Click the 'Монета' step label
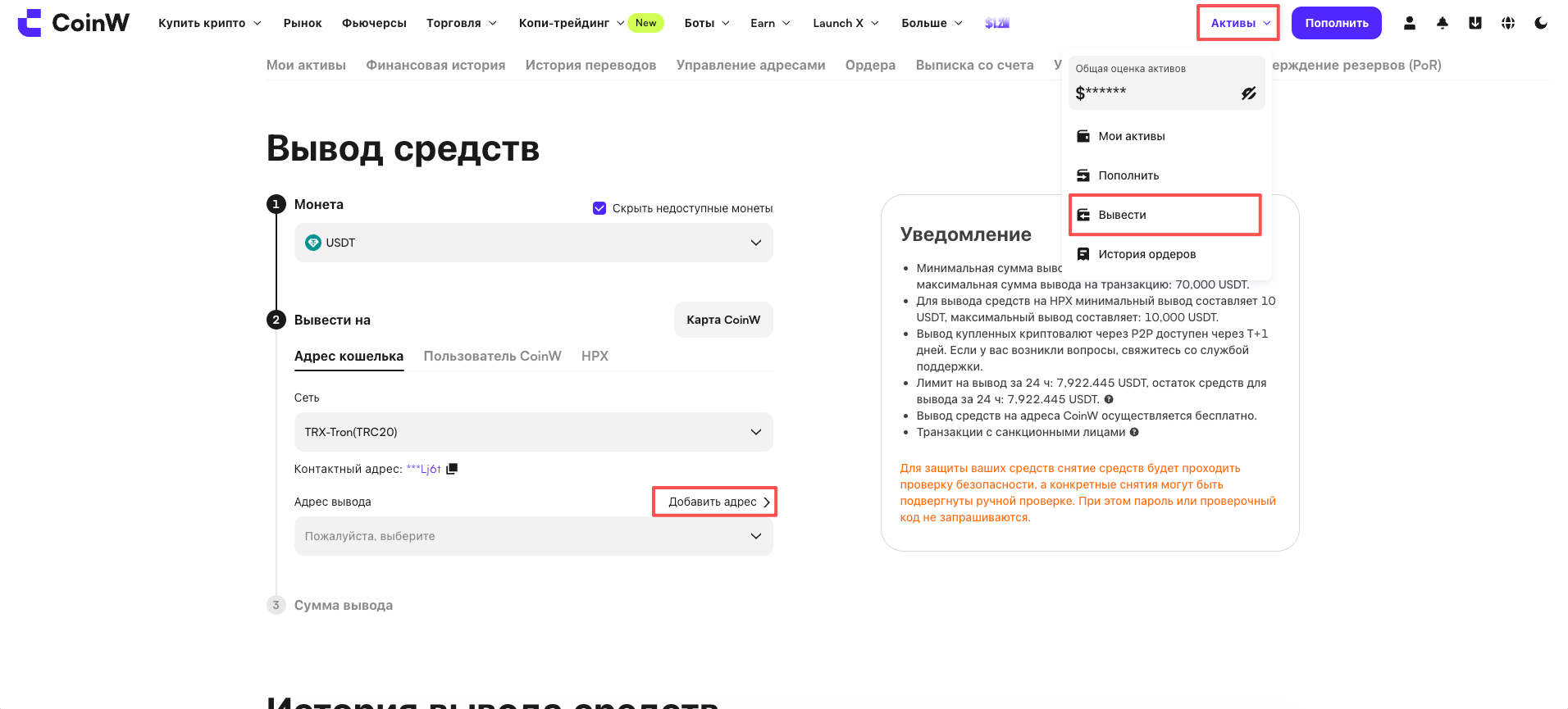The image size is (1568, 709). tap(319, 204)
